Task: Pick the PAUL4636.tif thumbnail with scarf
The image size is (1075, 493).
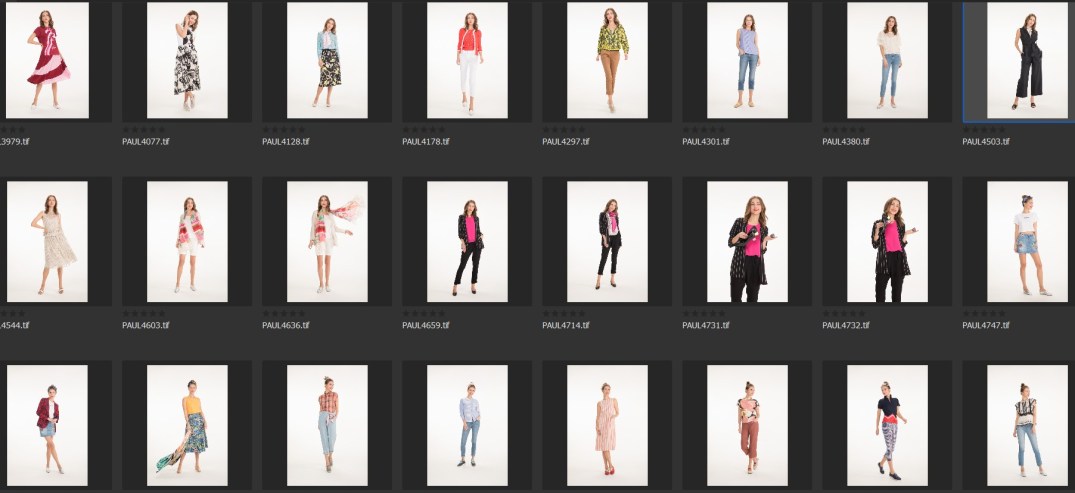Action: (327, 241)
